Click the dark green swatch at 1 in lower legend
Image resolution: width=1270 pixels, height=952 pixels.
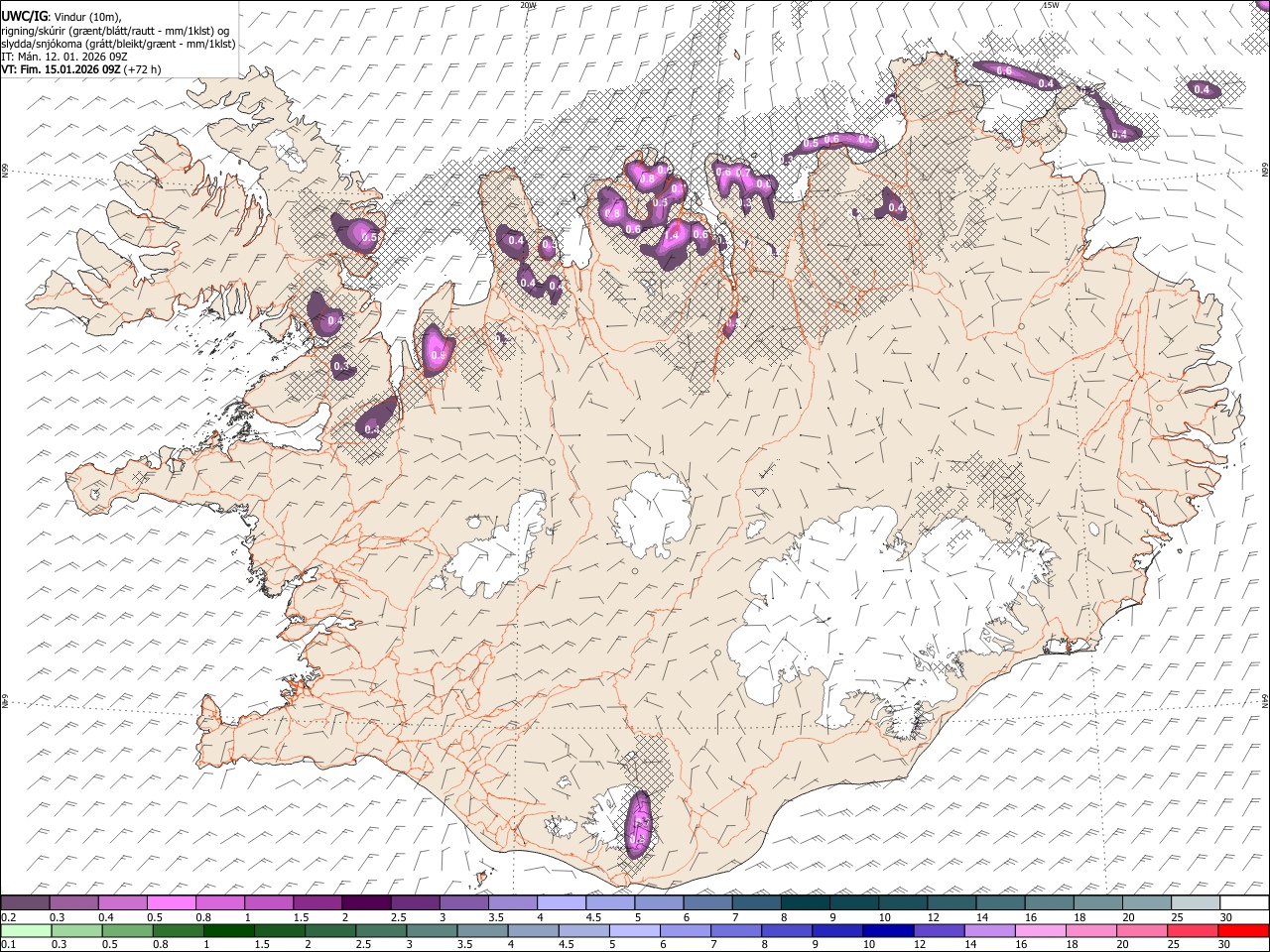tap(229, 930)
